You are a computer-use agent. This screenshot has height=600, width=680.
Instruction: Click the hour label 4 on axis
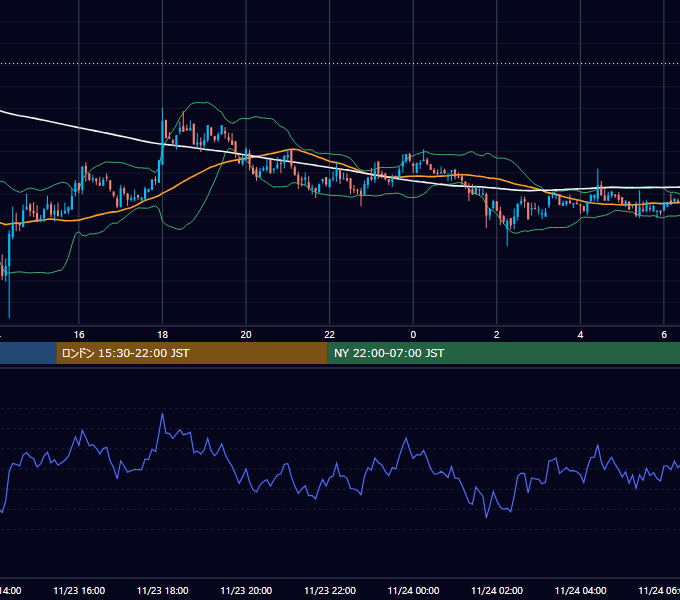click(x=580, y=335)
